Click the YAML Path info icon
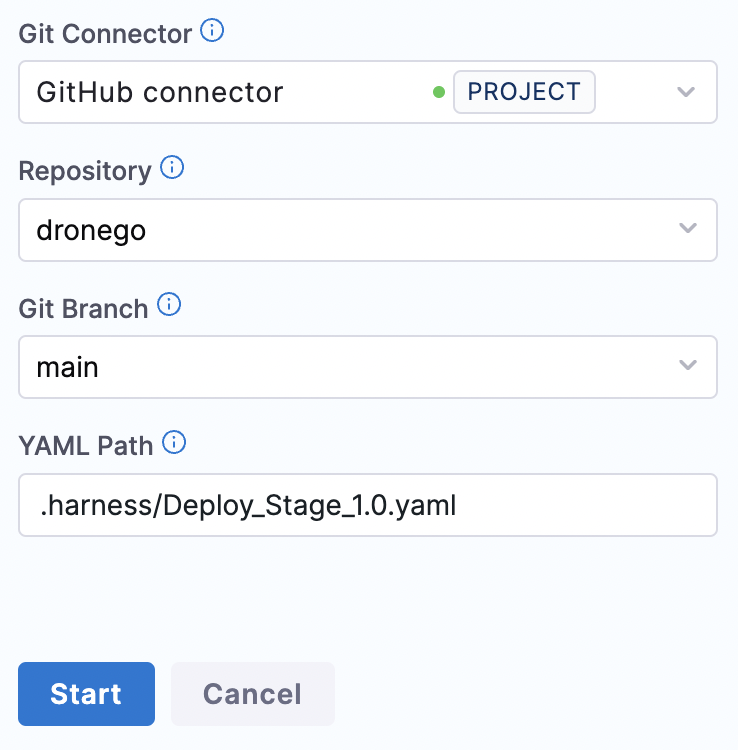Image resolution: width=738 pixels, height=750 pixels. (174, 442)
